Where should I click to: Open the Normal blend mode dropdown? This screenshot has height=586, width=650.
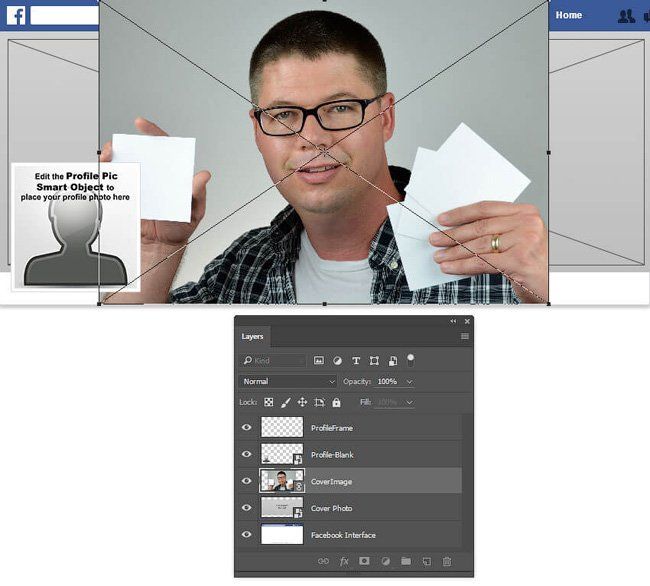click(x=289, y=381)
